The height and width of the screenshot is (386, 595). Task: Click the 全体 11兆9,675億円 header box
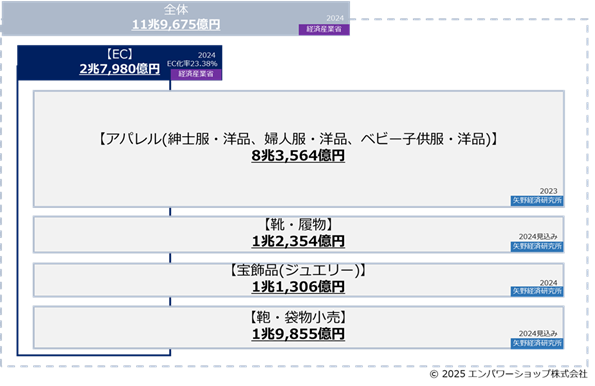point(176,18)
